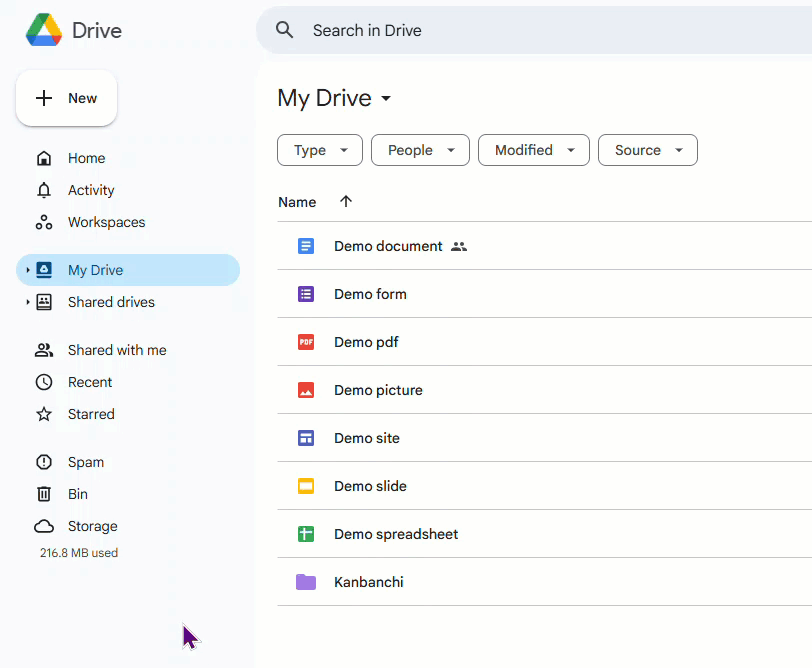Click the Search in Drive field

(533, 30)
